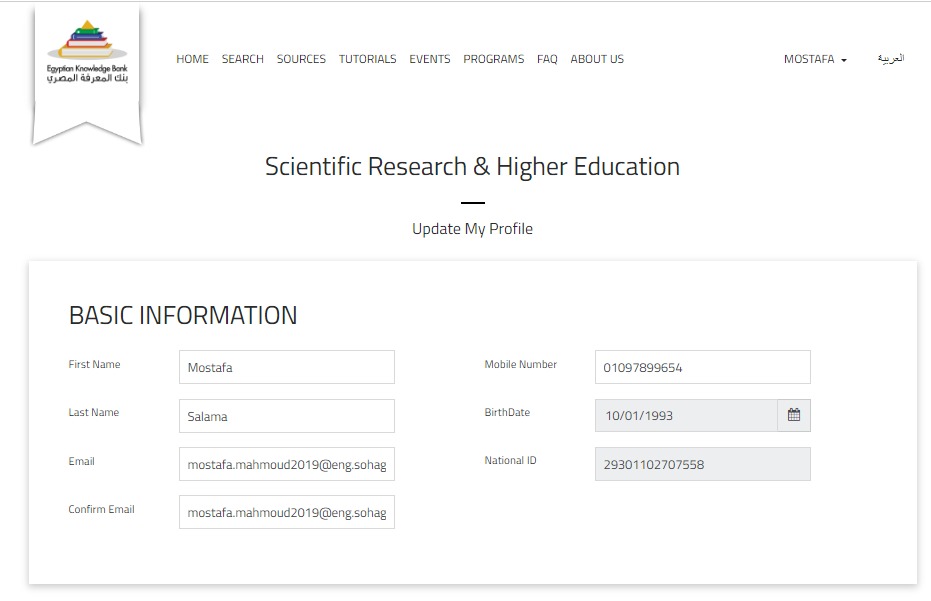
Task: Focus the Last Name text box
Action: coord(287,416)
